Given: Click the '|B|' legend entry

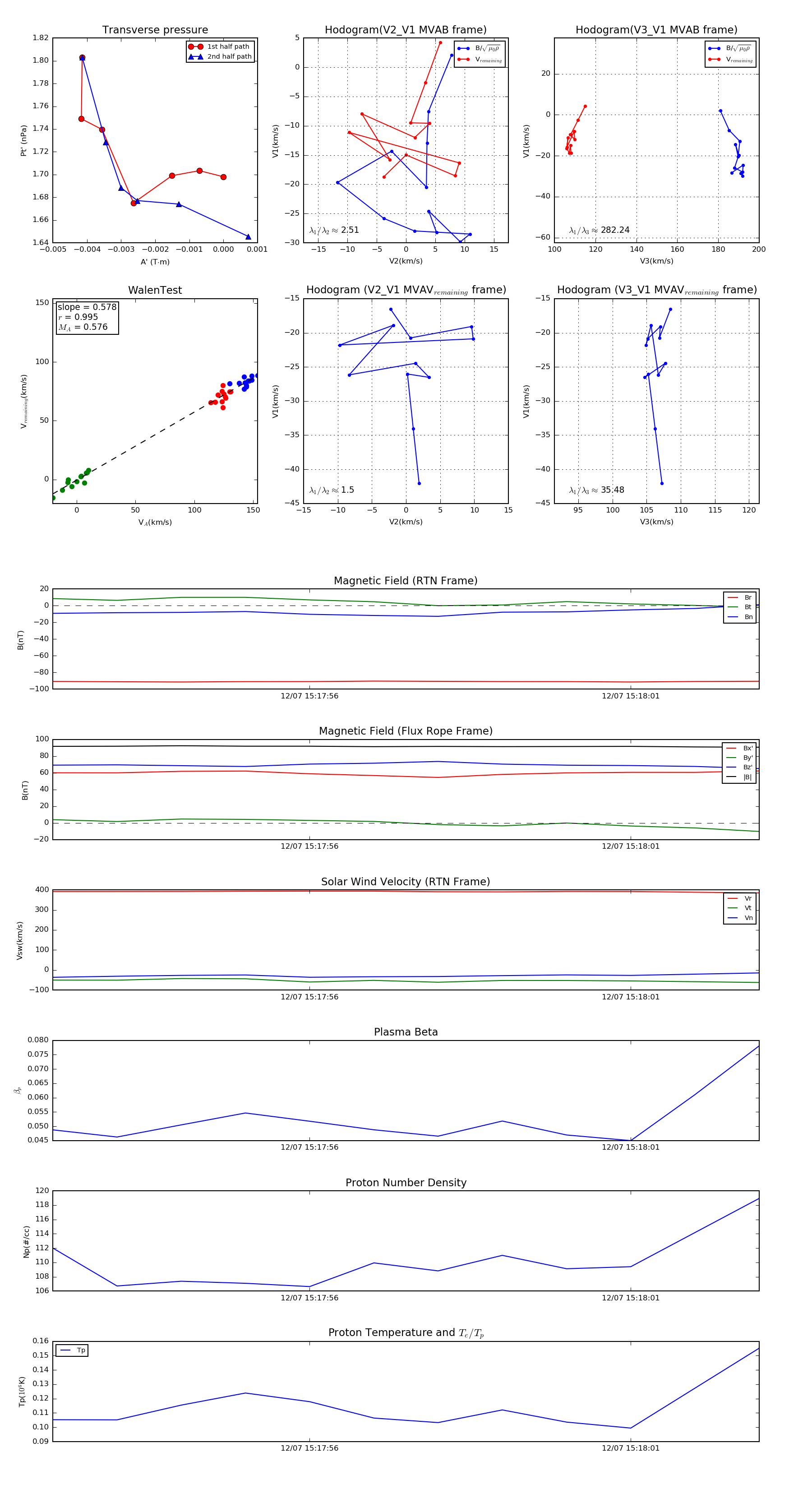Looking at the screenshot, I should click(x=739, y=777).
